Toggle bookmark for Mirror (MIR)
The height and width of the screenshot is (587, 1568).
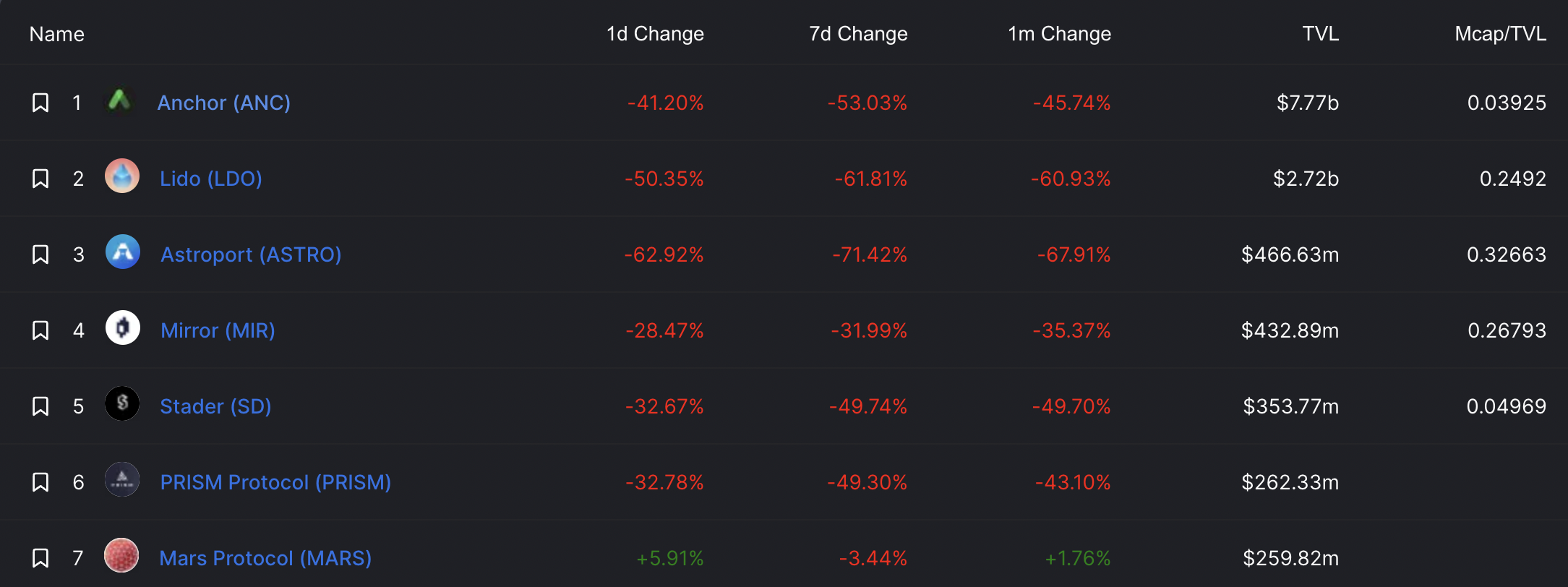pos(40,330)
